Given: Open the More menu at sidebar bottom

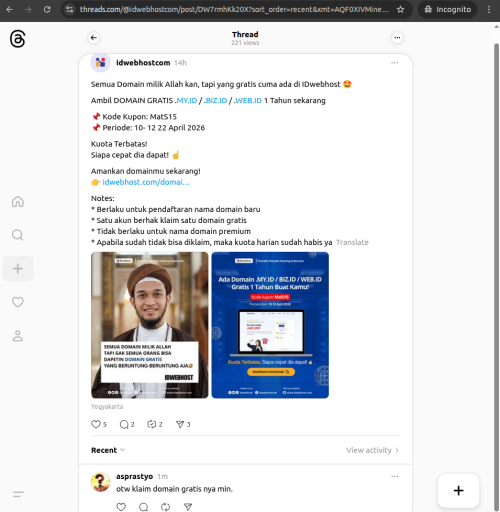Looking at the screenshot, I should pyautogui.click(x=18, y=494).
